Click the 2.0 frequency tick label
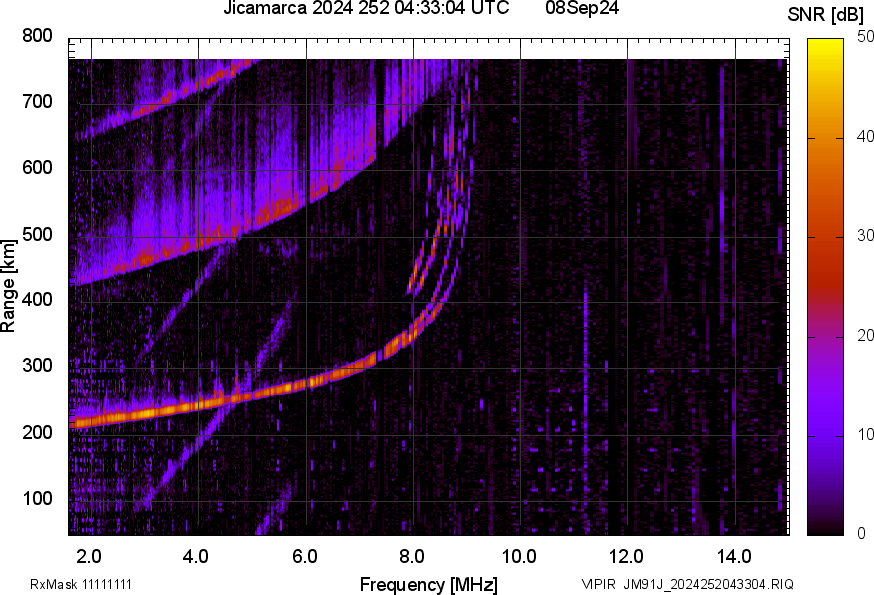The width and height of the screenshot is (874, 595). 90,556
